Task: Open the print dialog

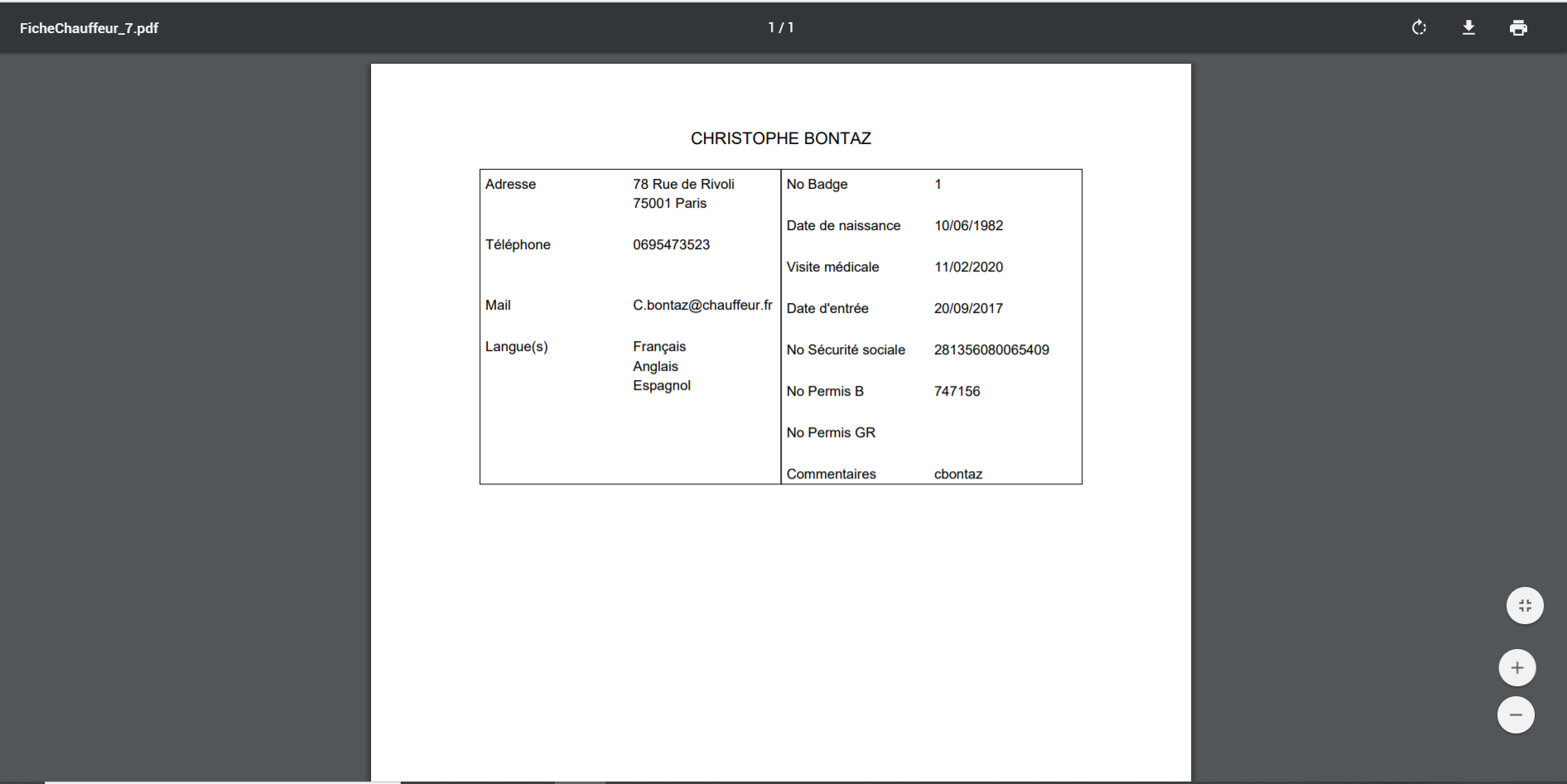Action: click(1518, 27)
